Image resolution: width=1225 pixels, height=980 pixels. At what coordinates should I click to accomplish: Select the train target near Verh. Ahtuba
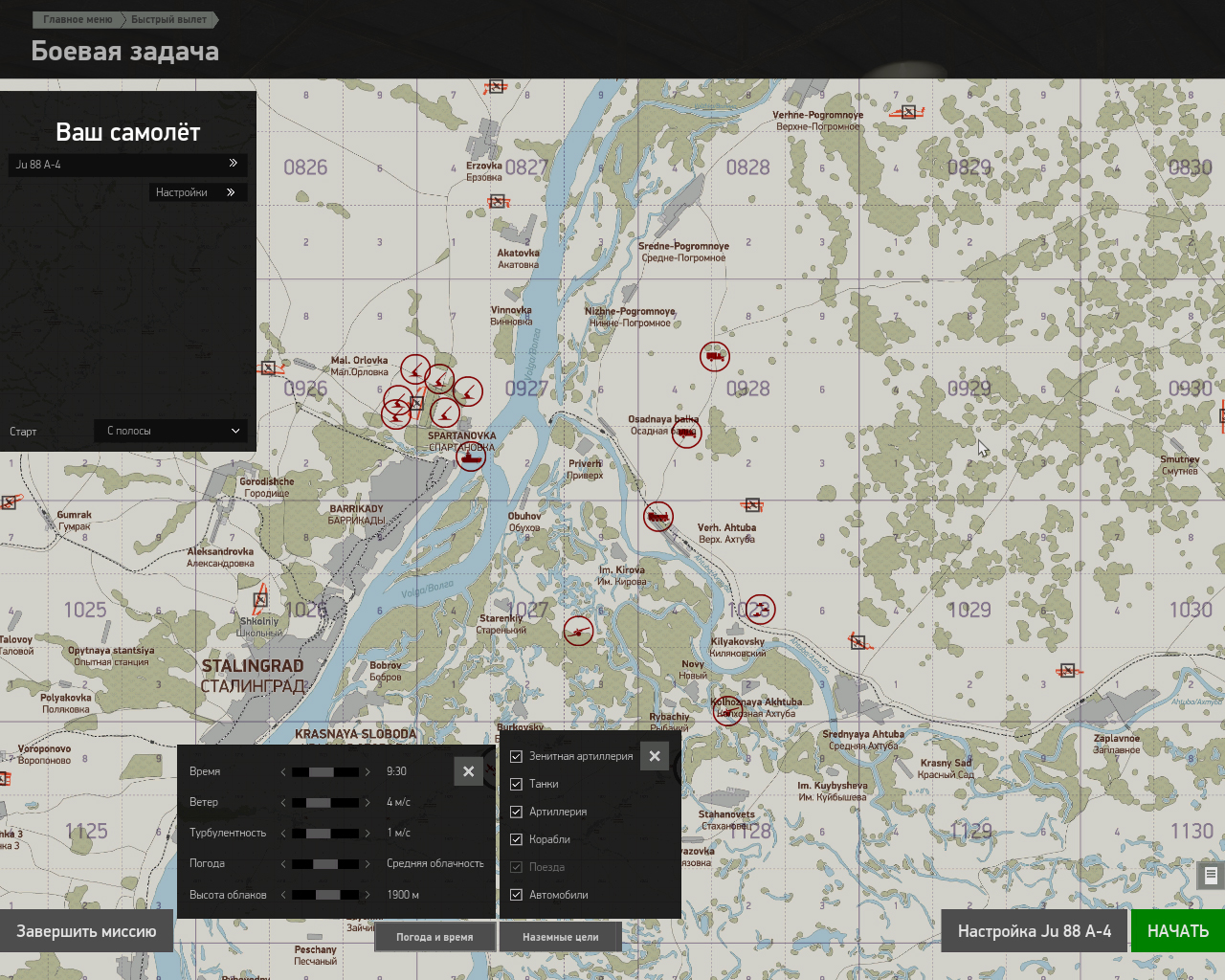[657, 517]
